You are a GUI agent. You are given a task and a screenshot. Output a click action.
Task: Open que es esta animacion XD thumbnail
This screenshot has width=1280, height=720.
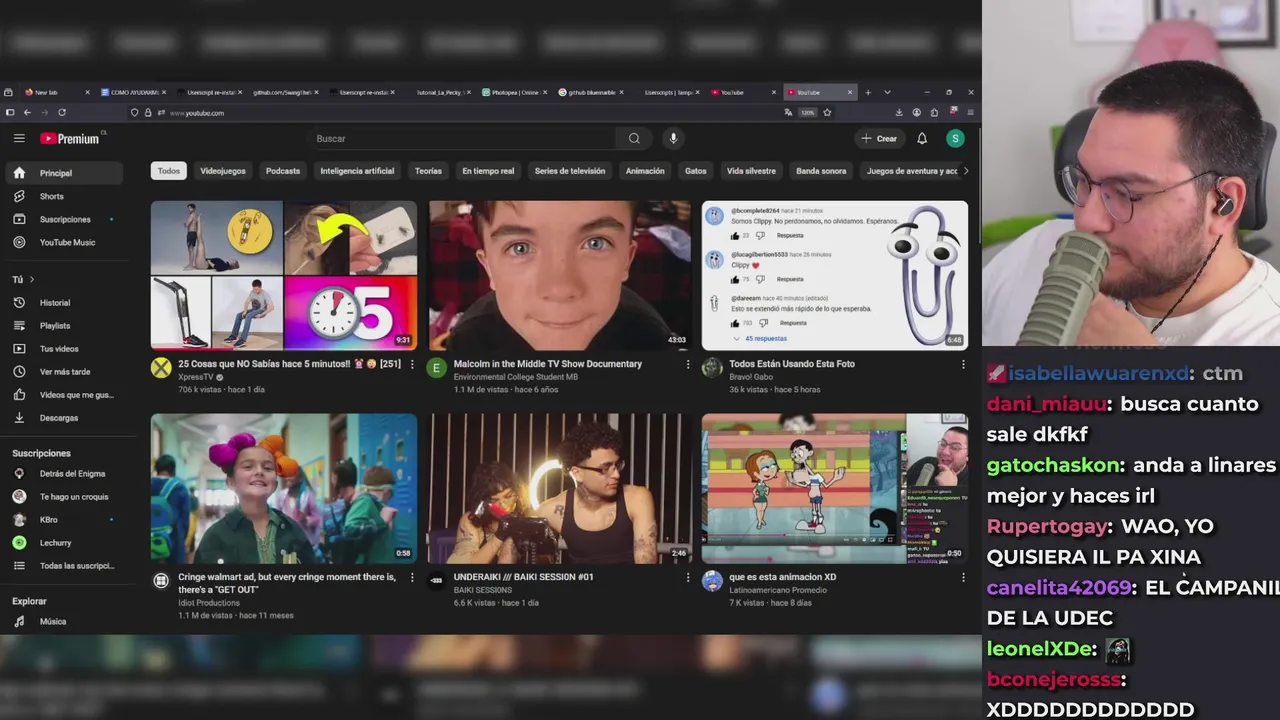click(835, 488)
